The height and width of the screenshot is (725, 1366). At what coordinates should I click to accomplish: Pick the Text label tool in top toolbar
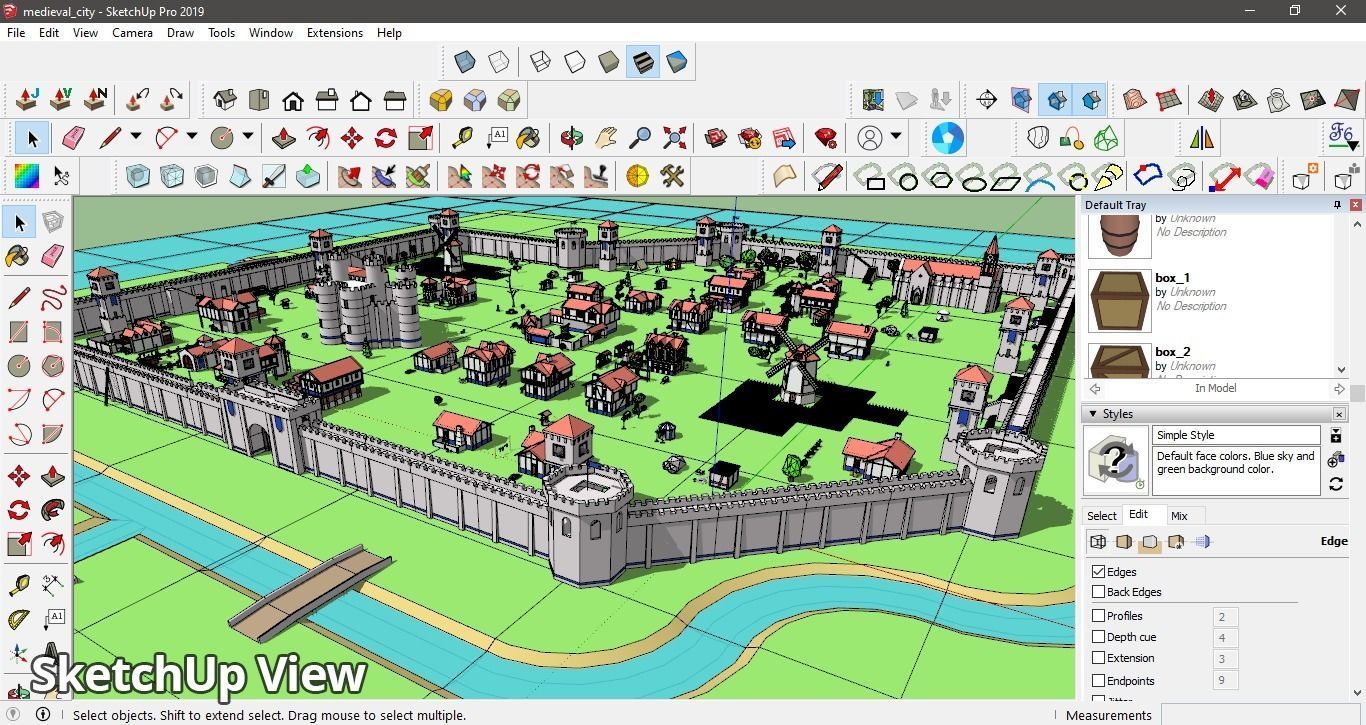point(496,138)
